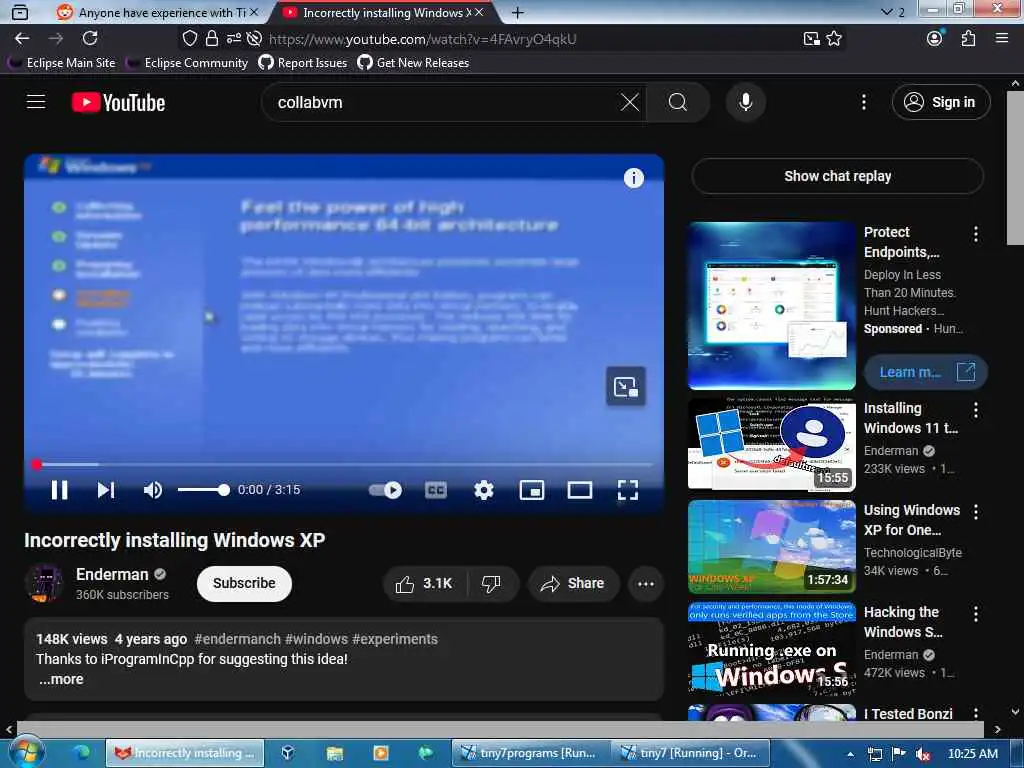Open options for Installing Windows 11 video
The image size is (1024, 768).
(976, 410)
